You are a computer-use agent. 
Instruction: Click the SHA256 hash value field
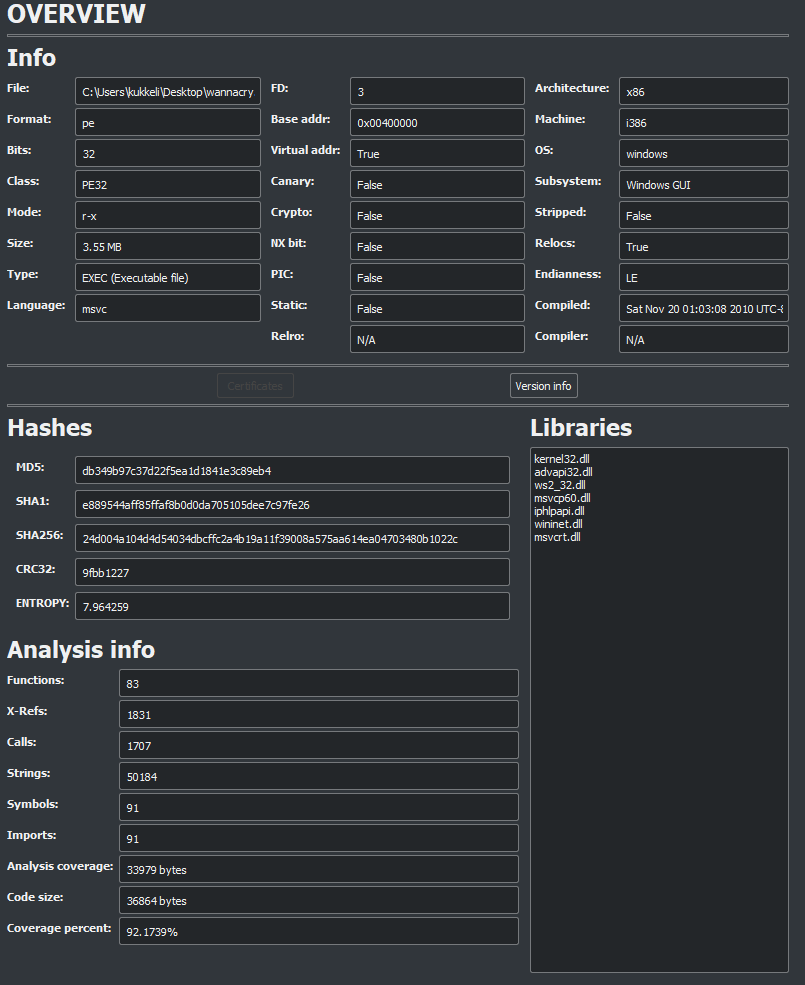[292, 539]
